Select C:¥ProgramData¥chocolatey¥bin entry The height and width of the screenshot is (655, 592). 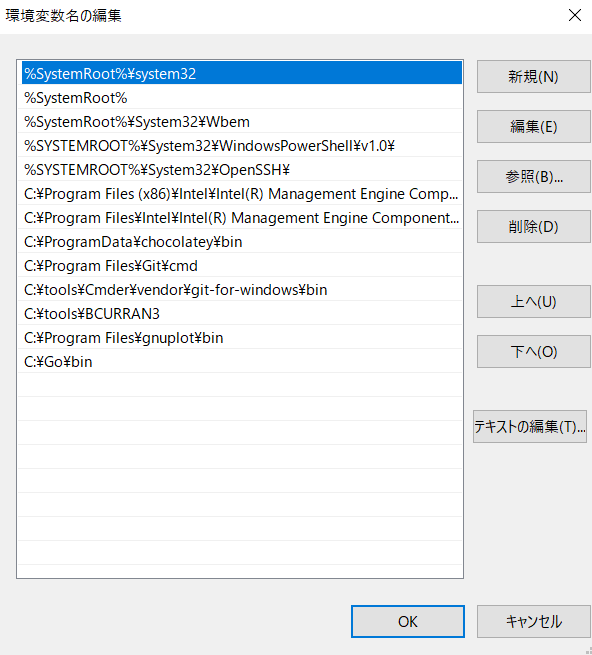point(241,241)
